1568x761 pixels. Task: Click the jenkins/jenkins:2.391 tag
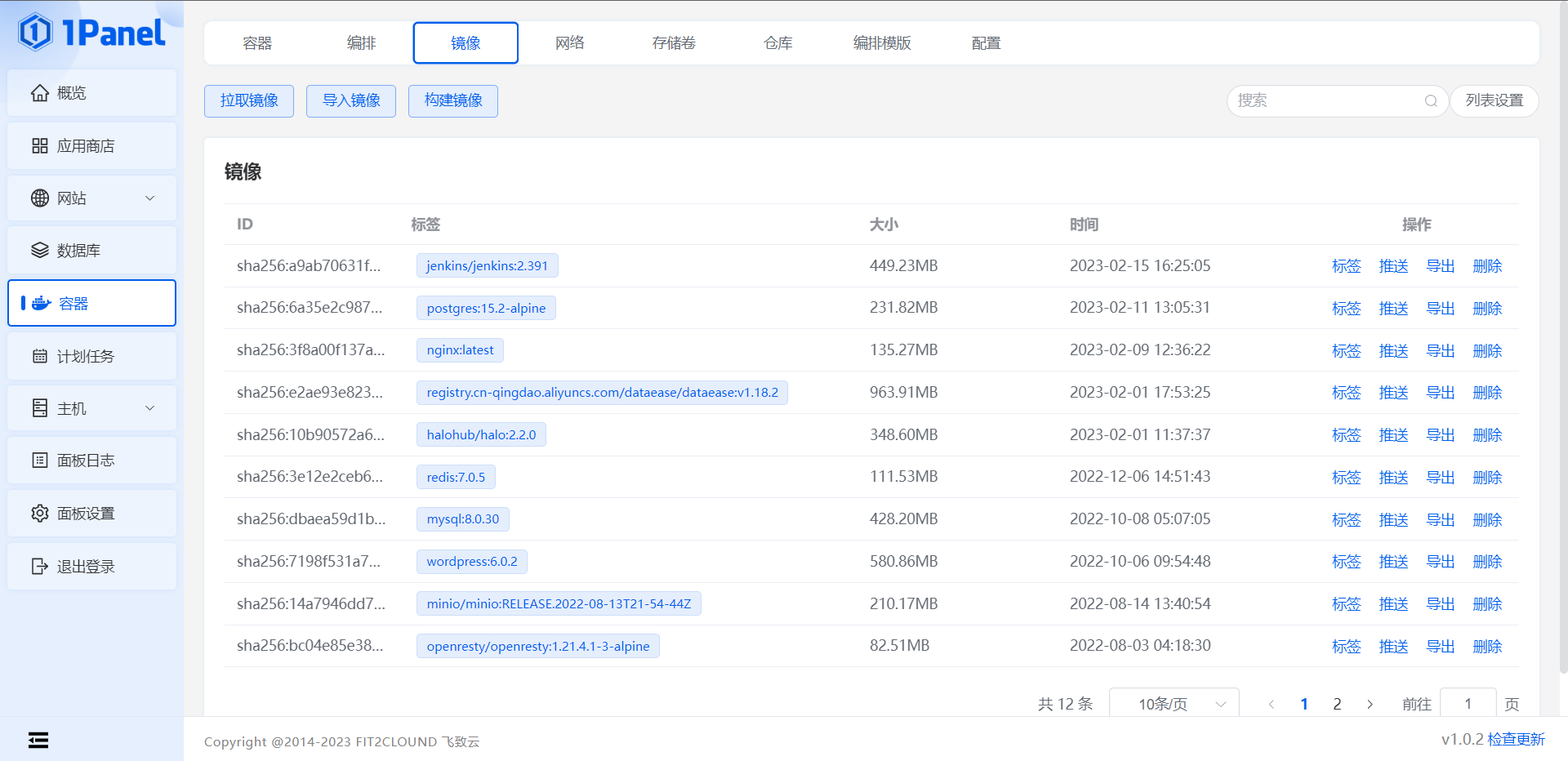click(x=488, y=266)
